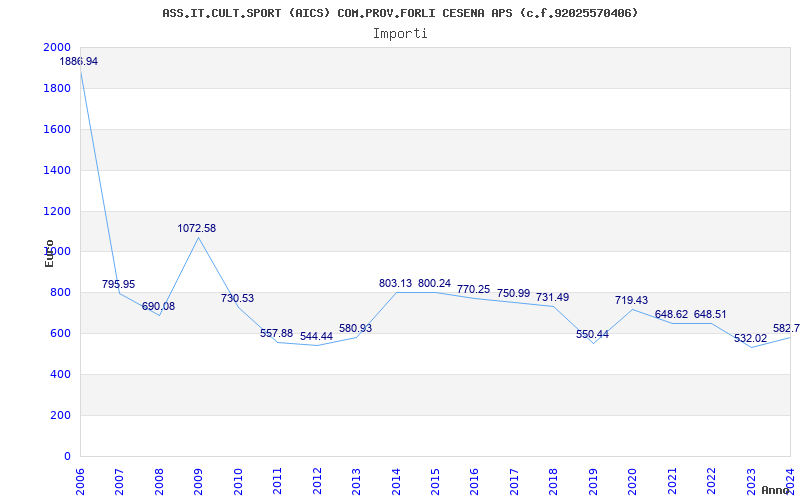The width and height of the screenshot is (800, 500).
Task: Select the x-axis year 2015
Action: click(x=435, y=480)
